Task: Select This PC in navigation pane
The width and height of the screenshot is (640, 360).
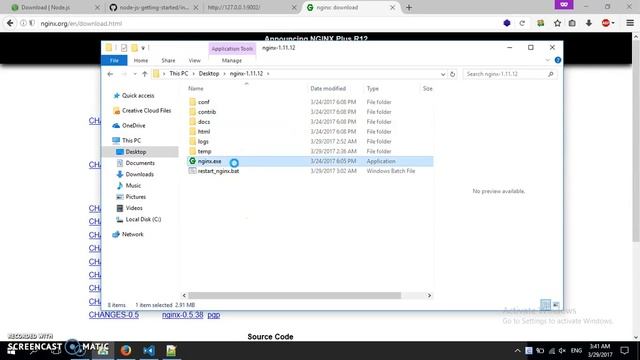Action: point(131,140)
